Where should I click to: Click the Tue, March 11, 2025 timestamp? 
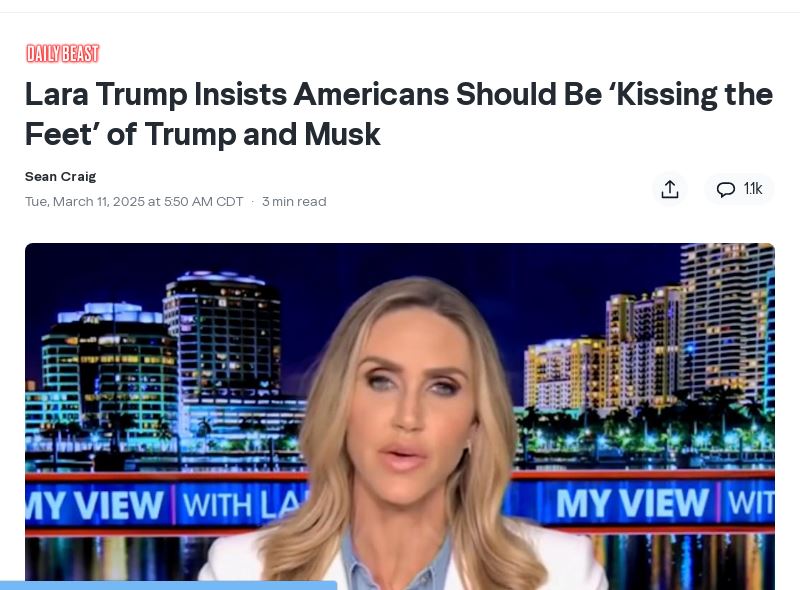click(134, 202)
